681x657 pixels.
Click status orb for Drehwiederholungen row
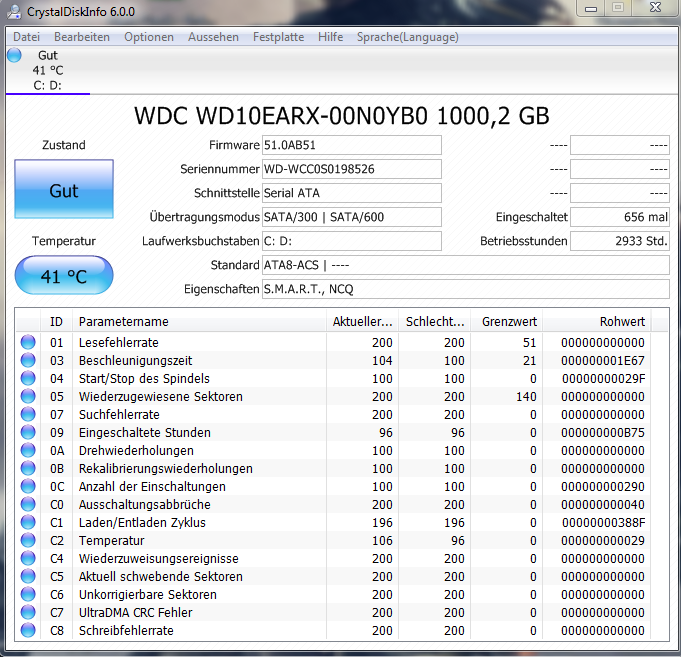[28, 450]
